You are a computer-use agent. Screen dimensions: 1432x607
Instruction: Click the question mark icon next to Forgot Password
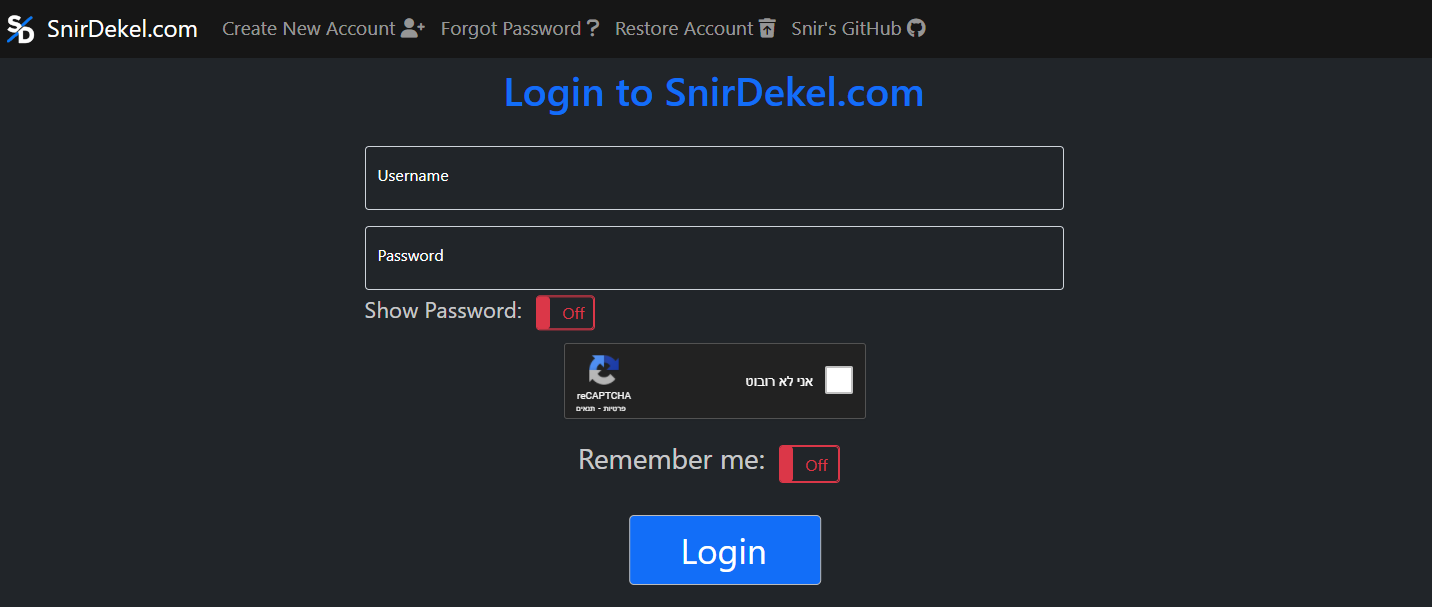[x=592, y=28]
